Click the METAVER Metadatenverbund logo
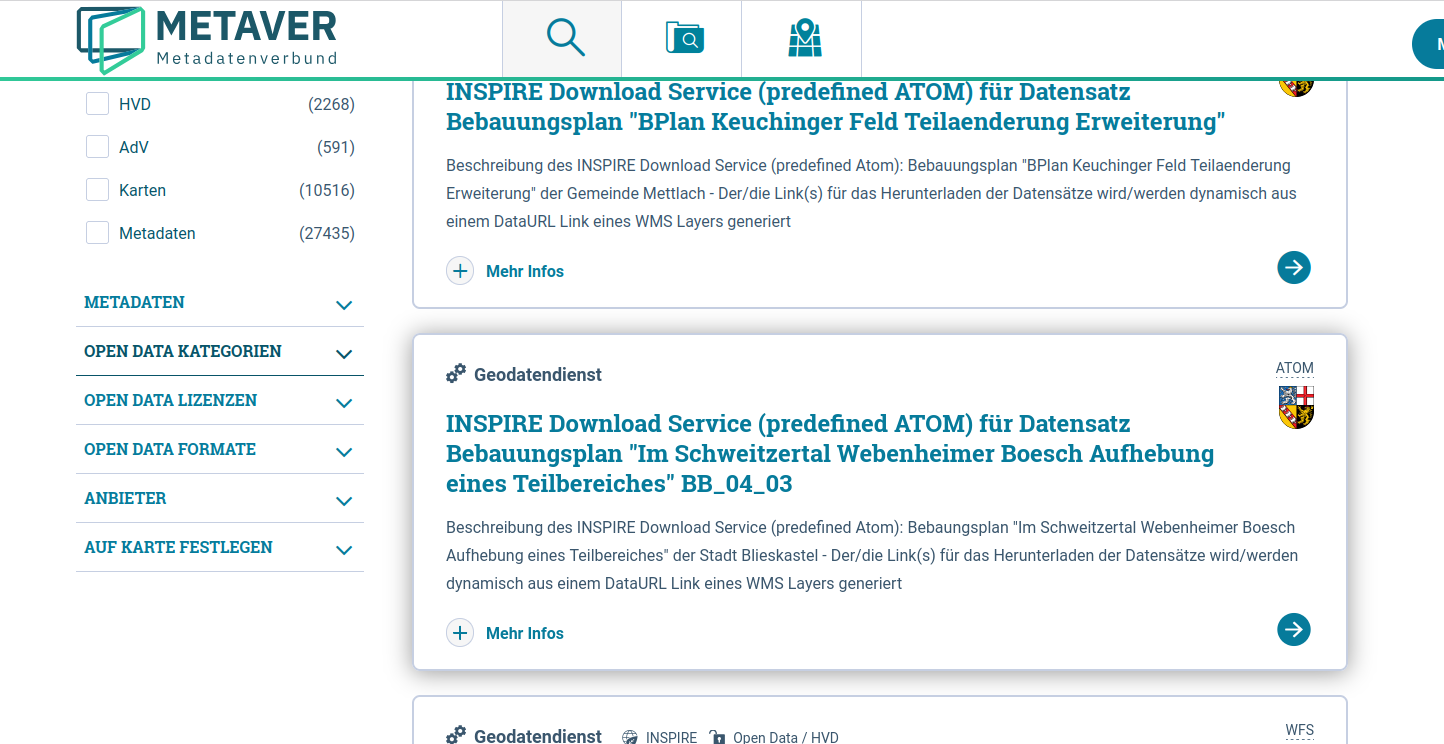Screen dimensions: 1444x744 tap(207, 39)
